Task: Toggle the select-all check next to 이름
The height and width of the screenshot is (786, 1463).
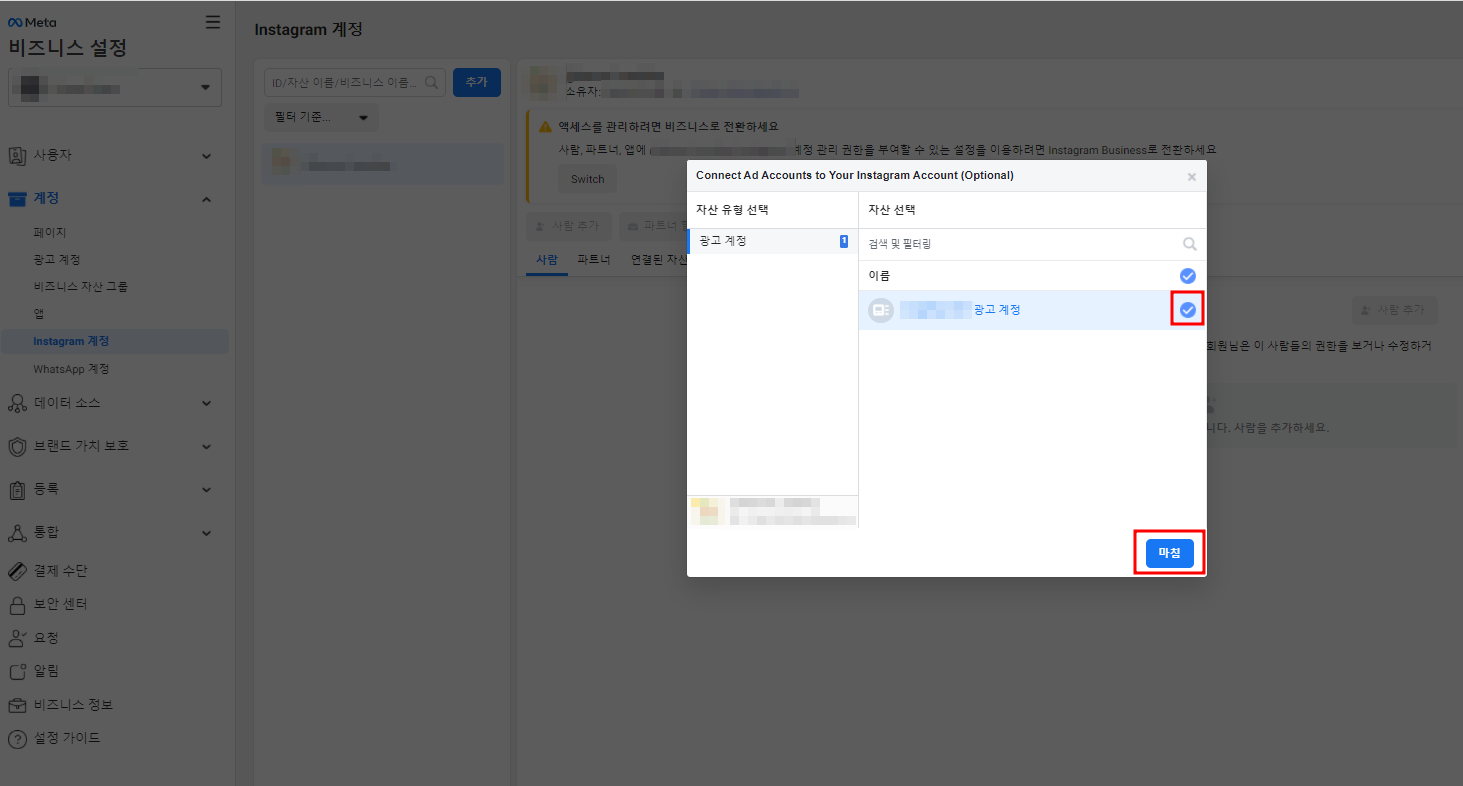Action: pos(1187,276)
